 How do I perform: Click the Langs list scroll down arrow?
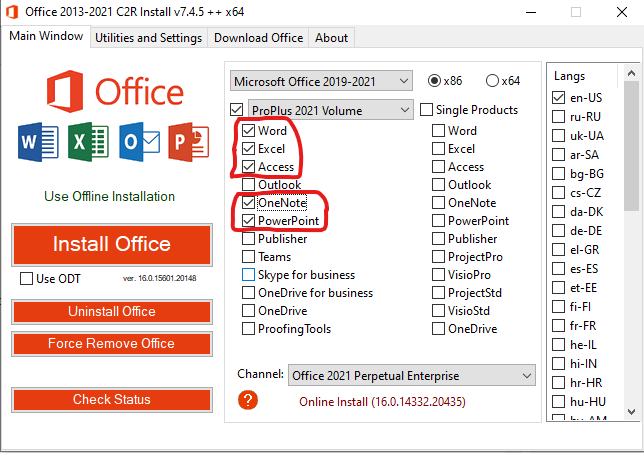631,412
